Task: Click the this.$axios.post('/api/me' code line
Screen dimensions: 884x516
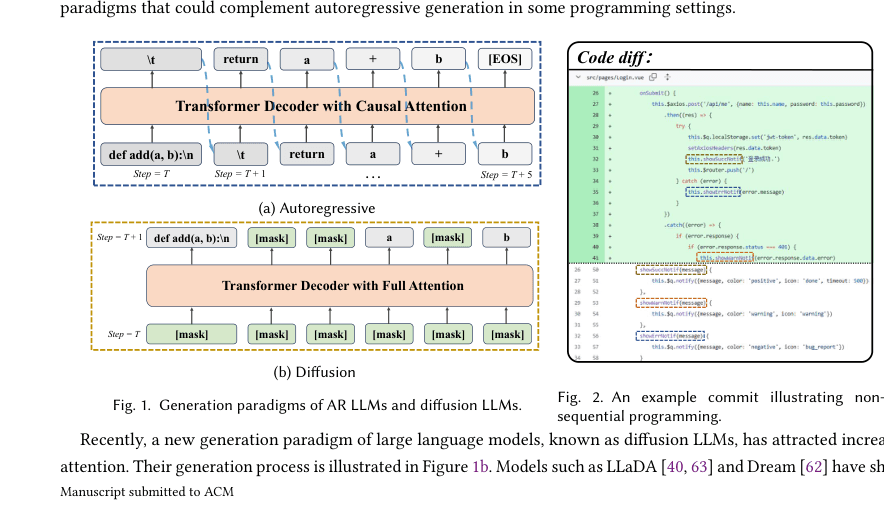Action: (x=758, y=104)
